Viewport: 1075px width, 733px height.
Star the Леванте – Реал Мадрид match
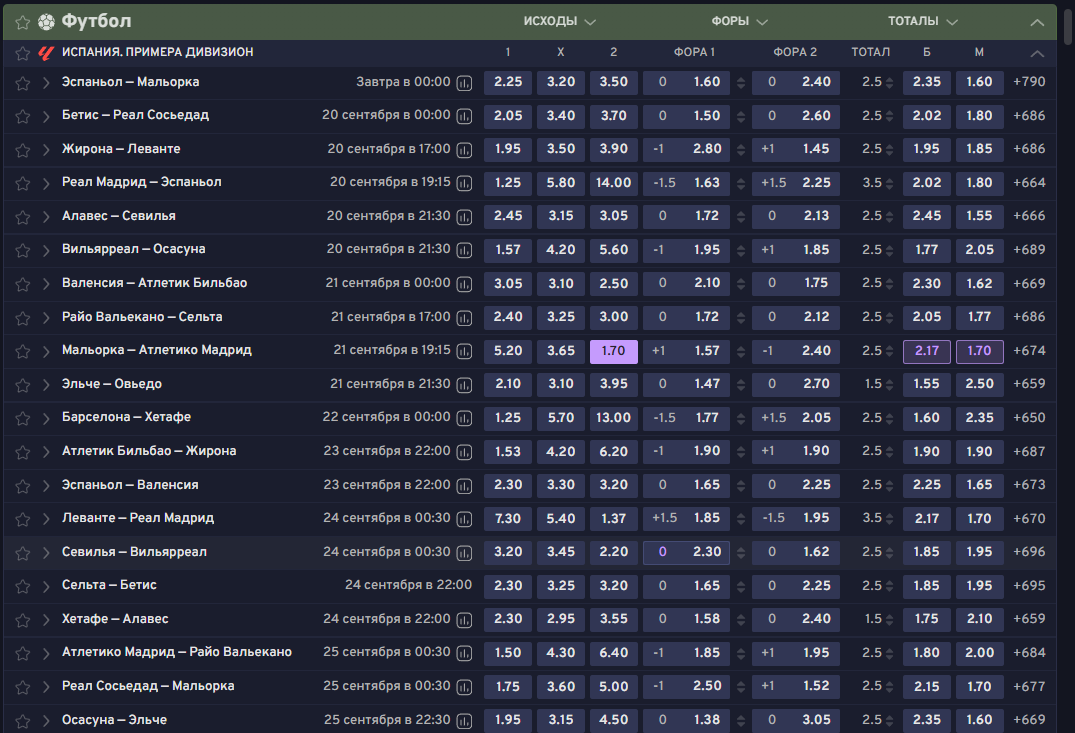(x=23, y=520)
